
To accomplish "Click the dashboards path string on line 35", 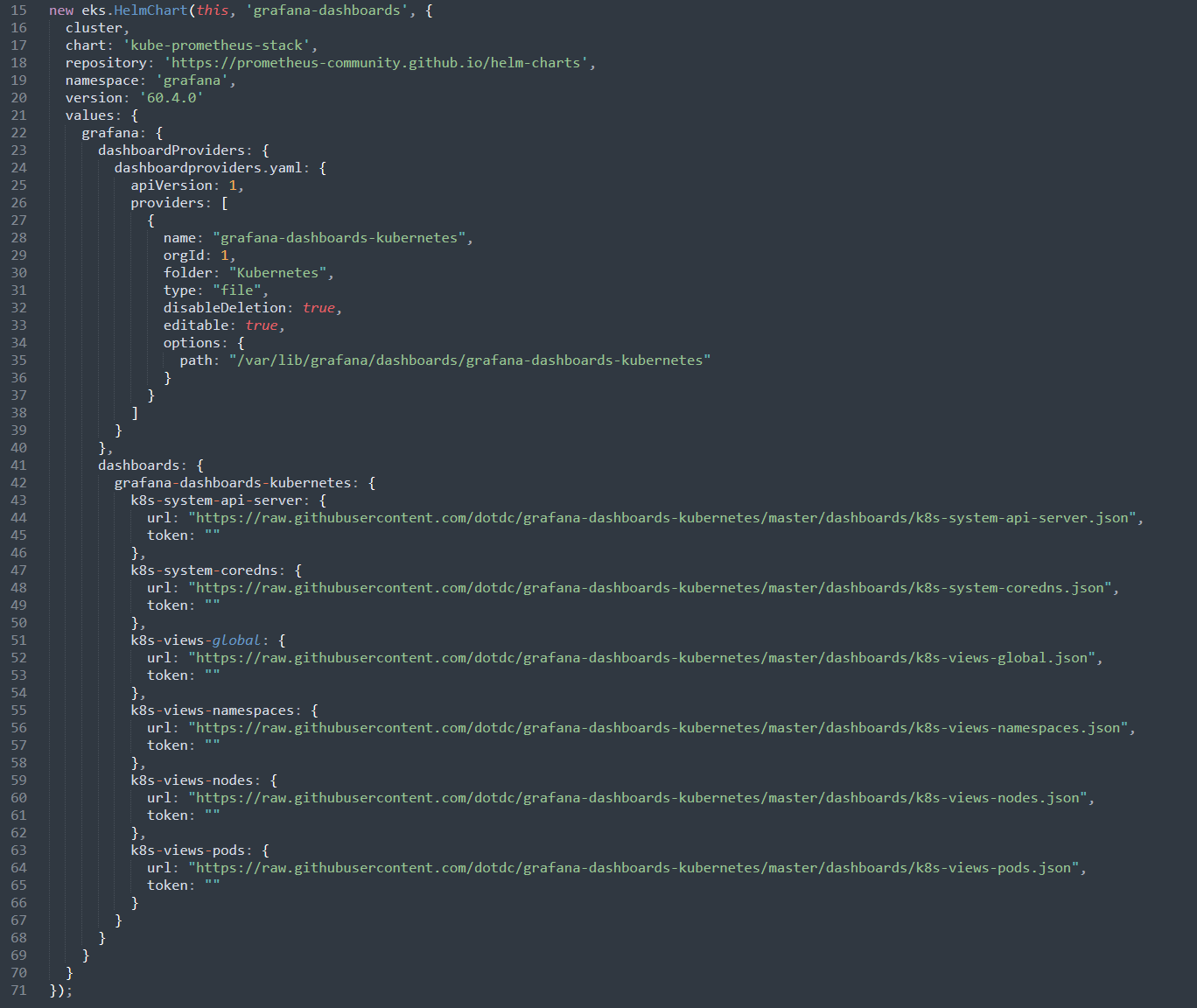I will pyautogui.click(x=470, y=360).
